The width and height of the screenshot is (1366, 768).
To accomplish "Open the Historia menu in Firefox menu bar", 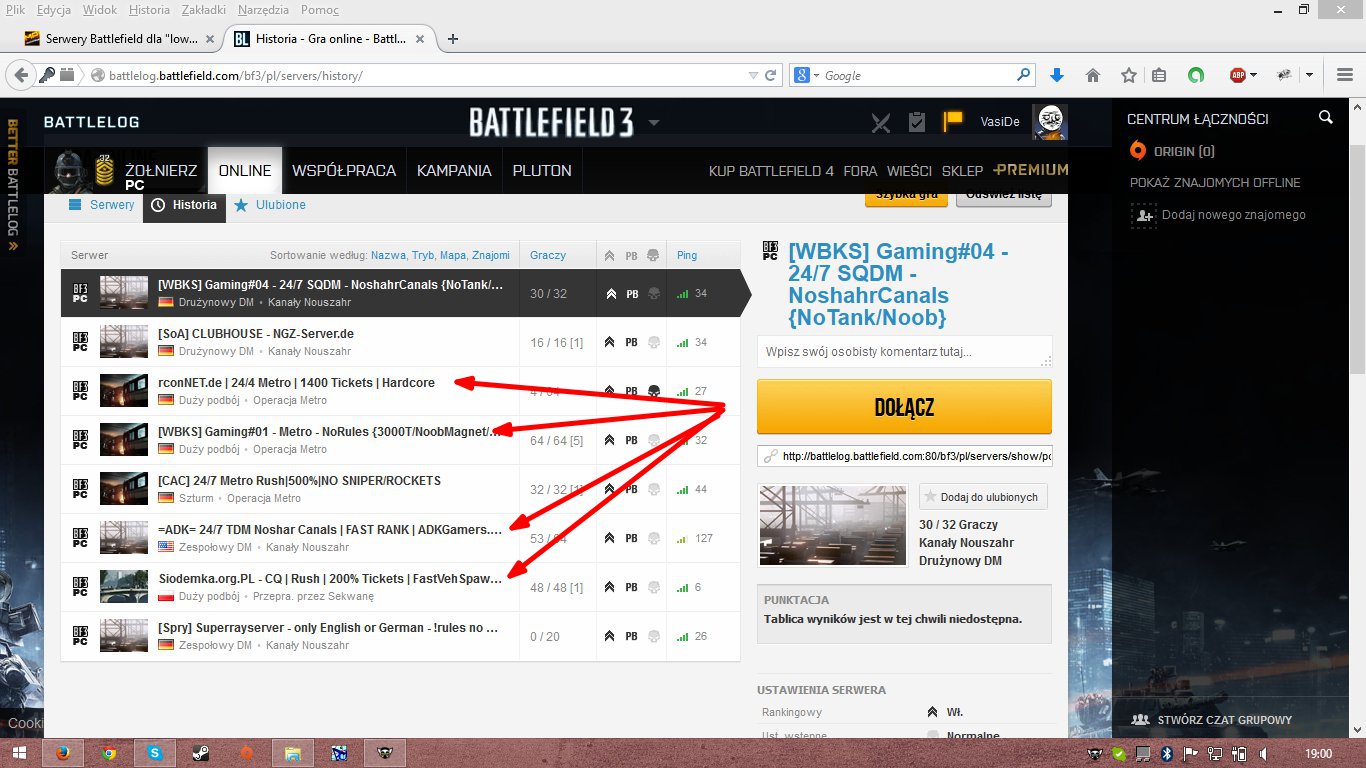I will click(x=149, y=10).
